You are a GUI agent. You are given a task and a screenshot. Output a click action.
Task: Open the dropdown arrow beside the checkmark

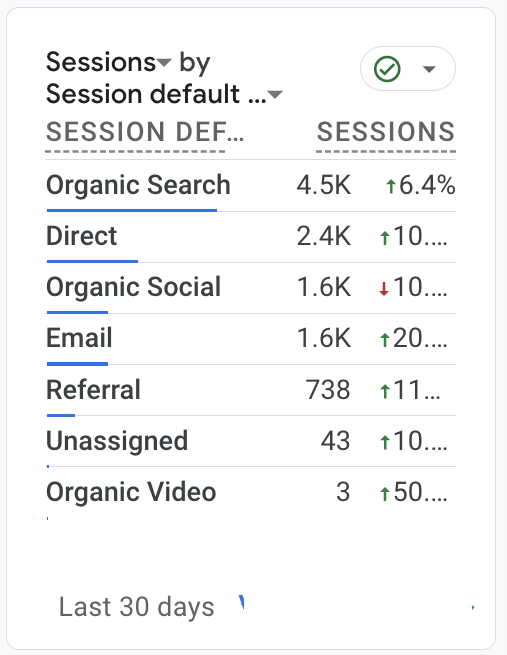pyautogui.click(x=429, y=69)
